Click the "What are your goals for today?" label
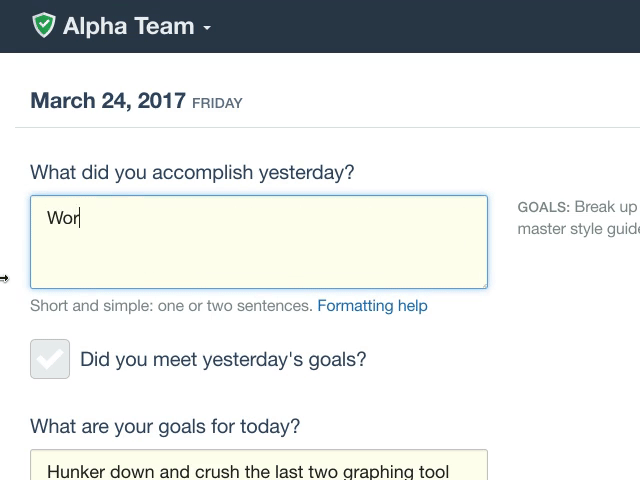 [165, 426]
